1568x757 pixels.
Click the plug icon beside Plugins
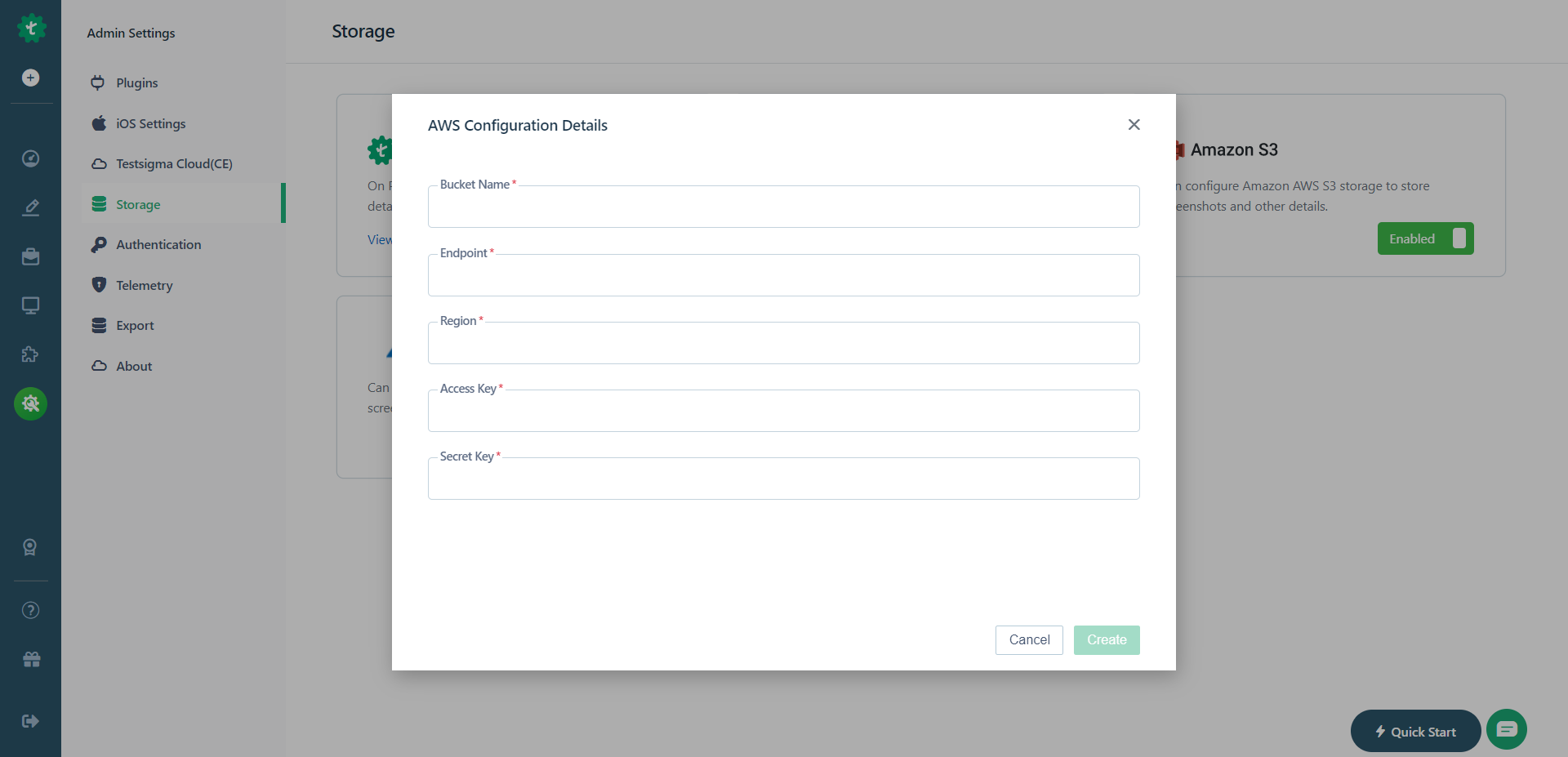pos(98,82)
